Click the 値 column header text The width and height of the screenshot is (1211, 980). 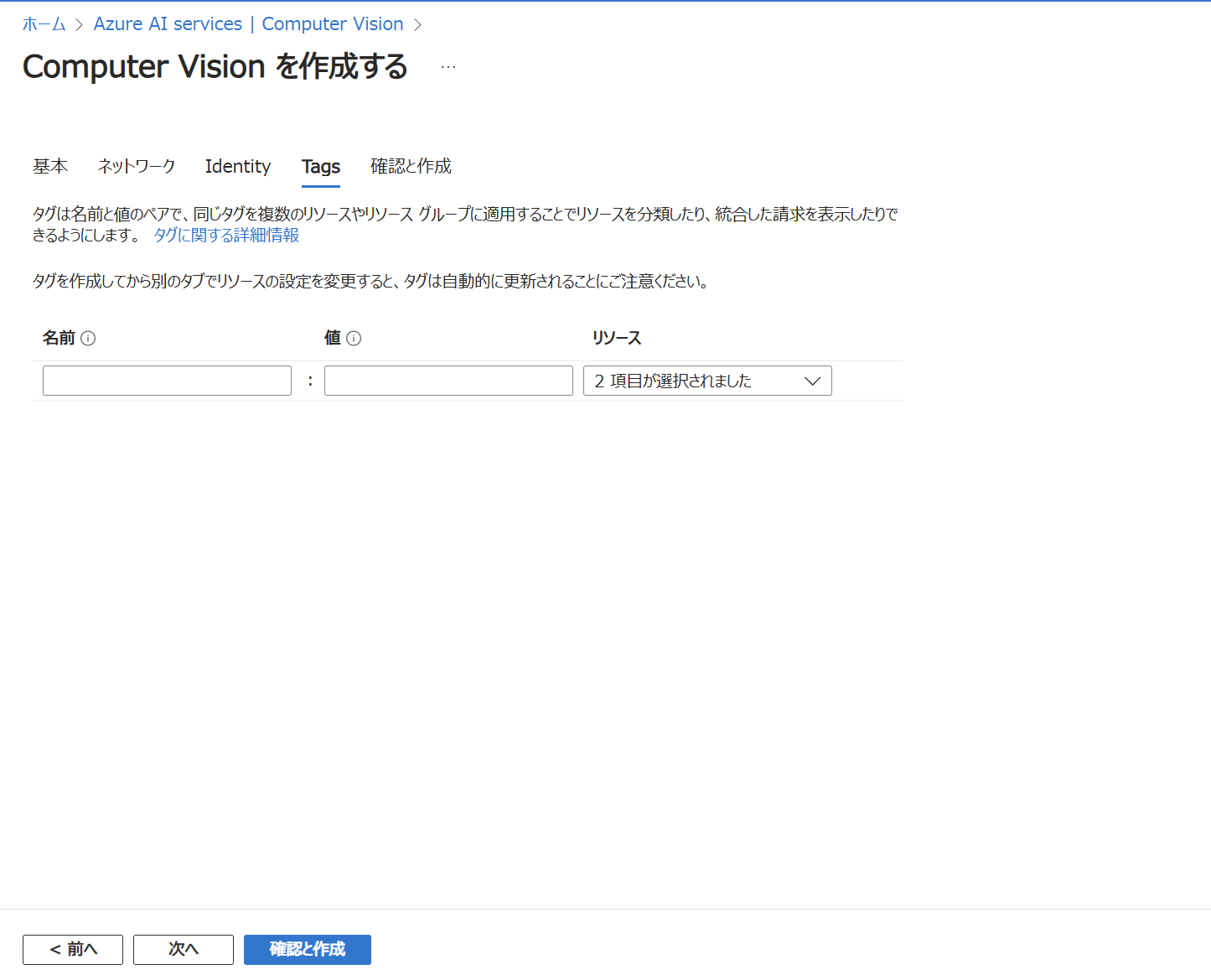(333, 338)
